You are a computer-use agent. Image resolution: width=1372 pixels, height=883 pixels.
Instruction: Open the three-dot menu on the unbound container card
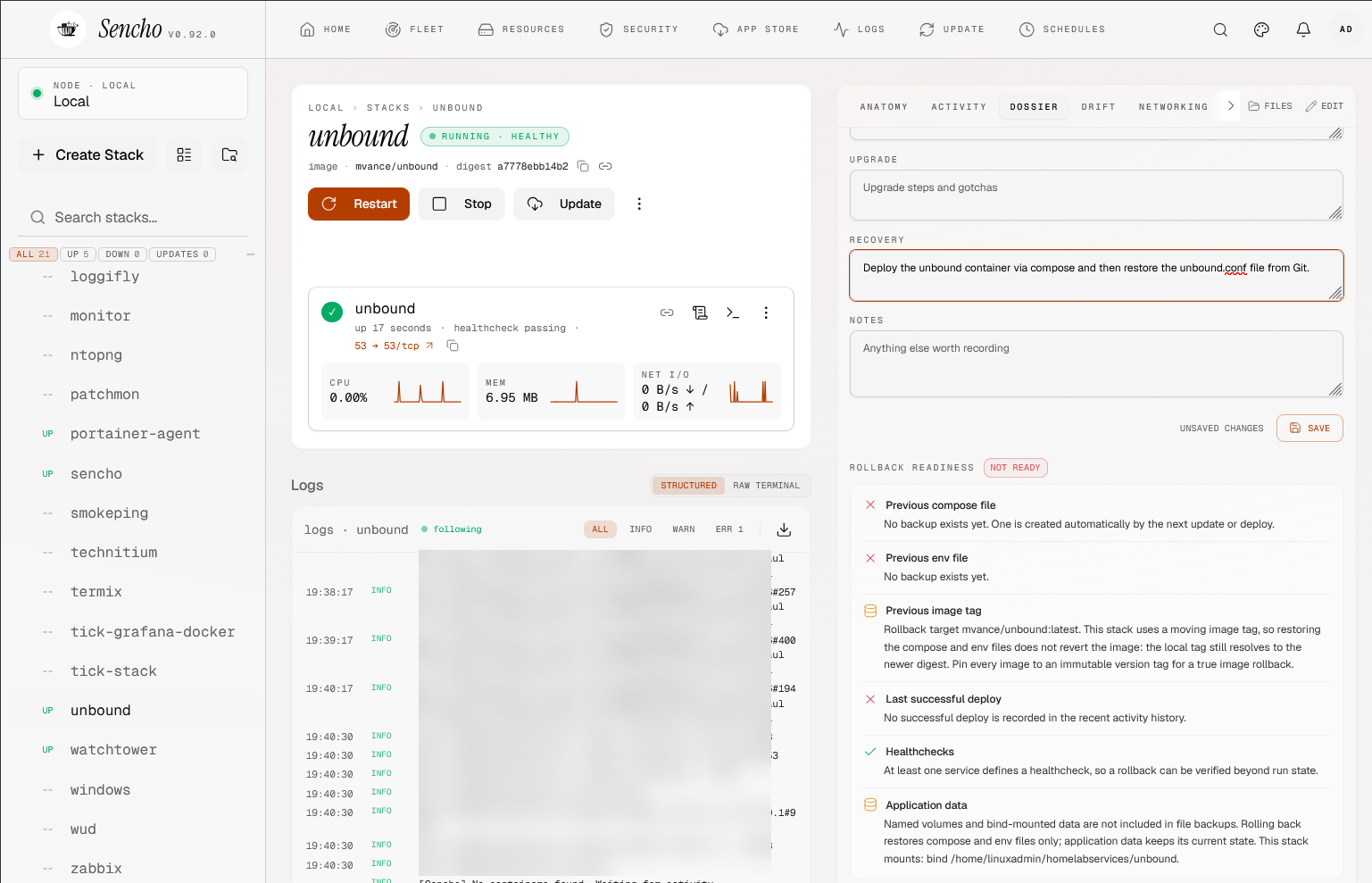pyautogui.click(x=766, y=312)
